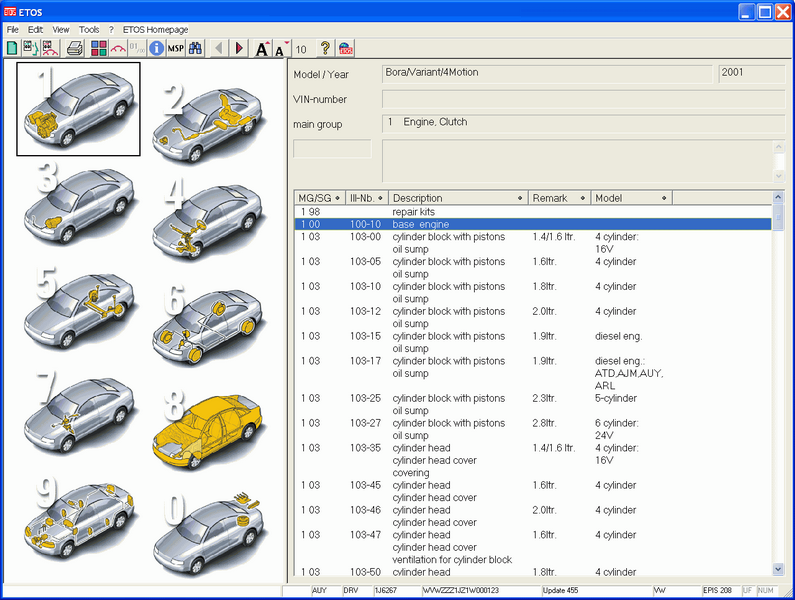The width and height of the screenshot is (795, 600).
Task: Open the ETOS globe homepage icon
Action: click(x=345, y=48)
